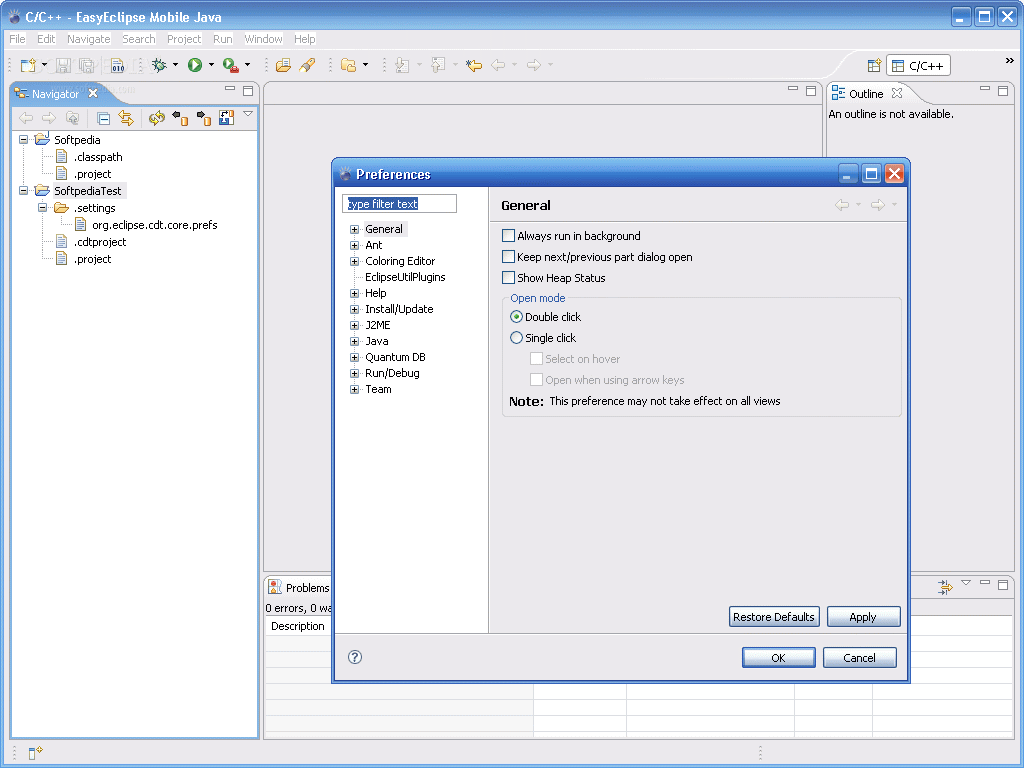Click the .classpath file icon in Navigator

point(61,157)
